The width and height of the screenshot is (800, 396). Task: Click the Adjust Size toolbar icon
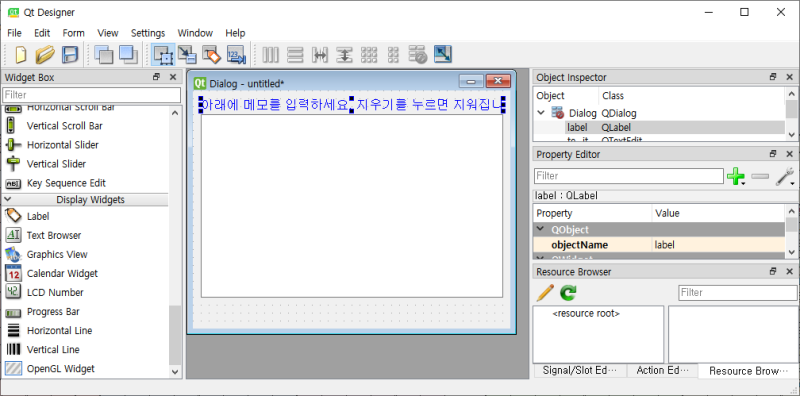443,55
